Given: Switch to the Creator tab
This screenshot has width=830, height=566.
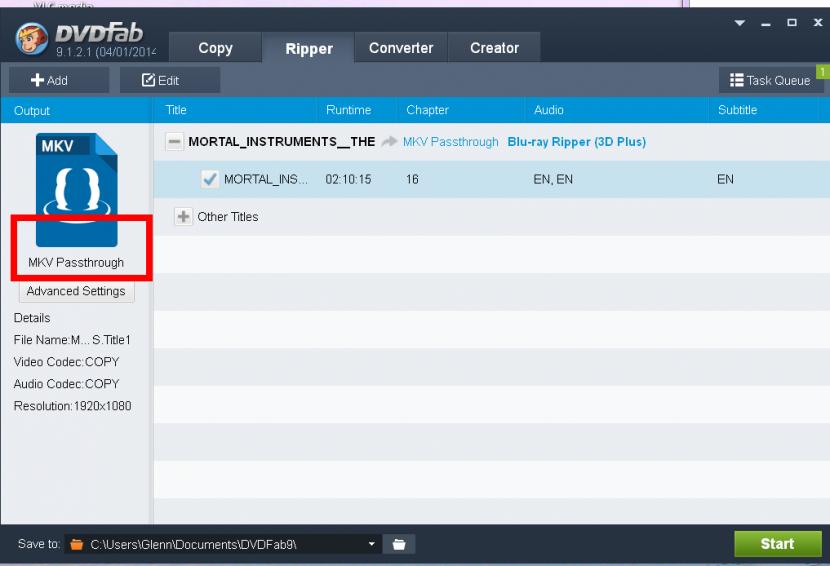Looking at the screenshot, I should (x=494, y=48).
